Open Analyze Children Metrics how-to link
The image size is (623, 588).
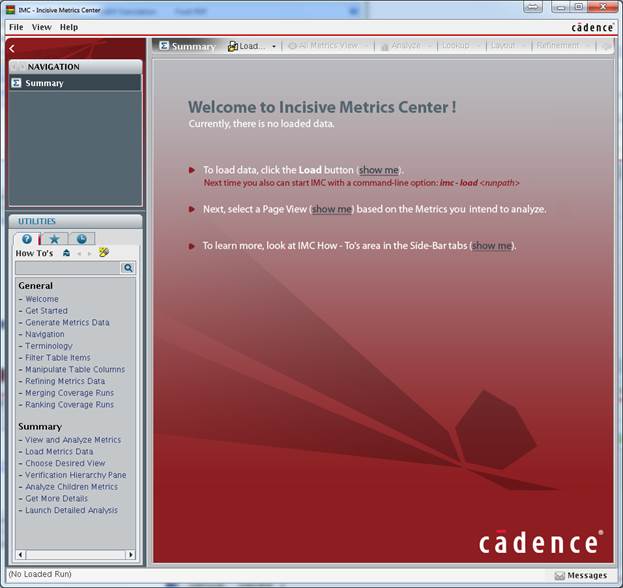pos(72,487)
